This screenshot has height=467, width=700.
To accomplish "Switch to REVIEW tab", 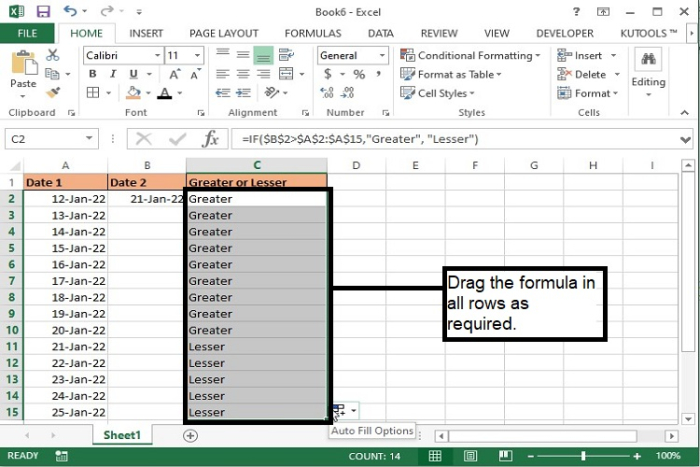I will (439, 33).
